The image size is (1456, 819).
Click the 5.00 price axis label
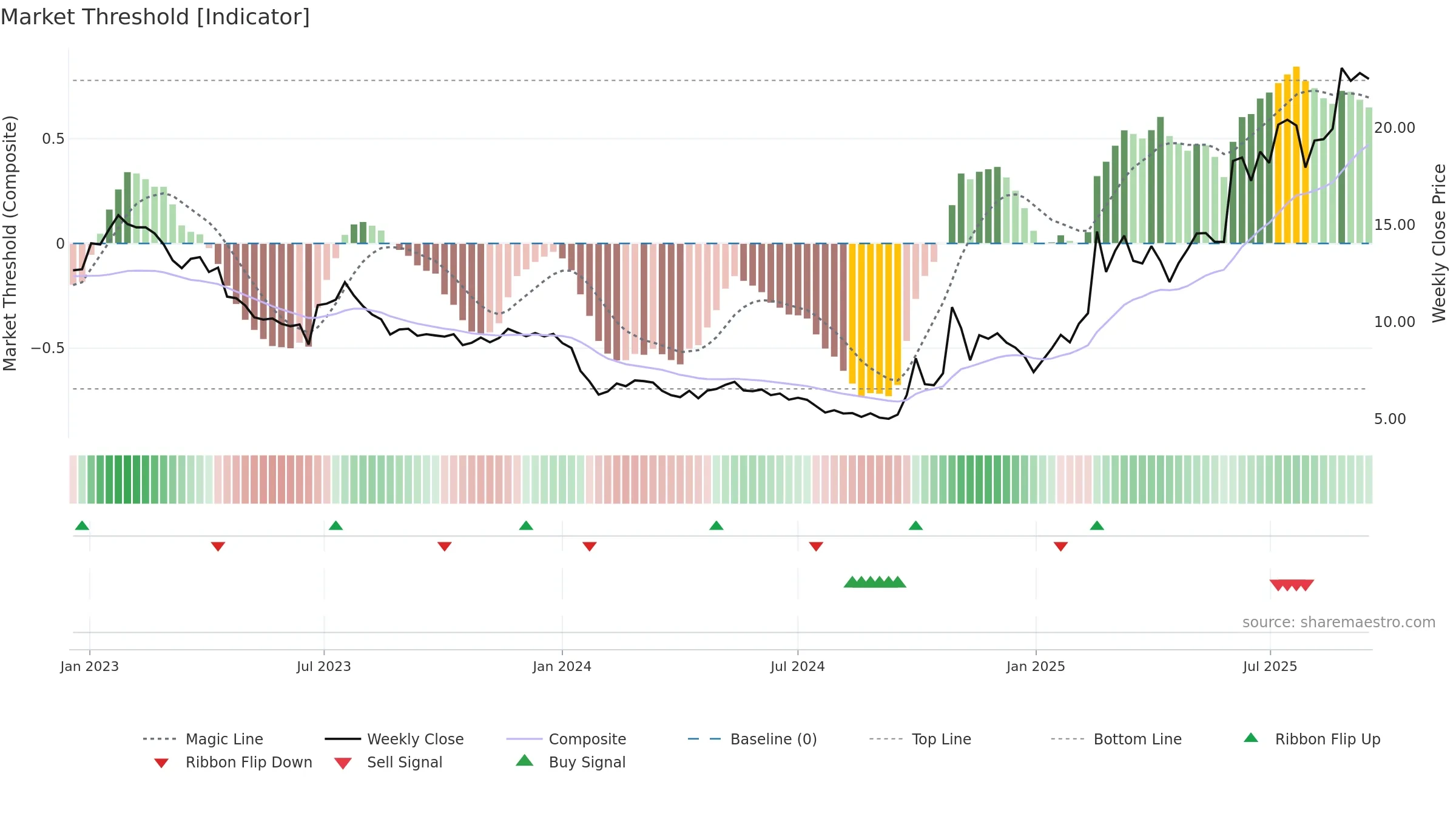(x=1390, y=419)
